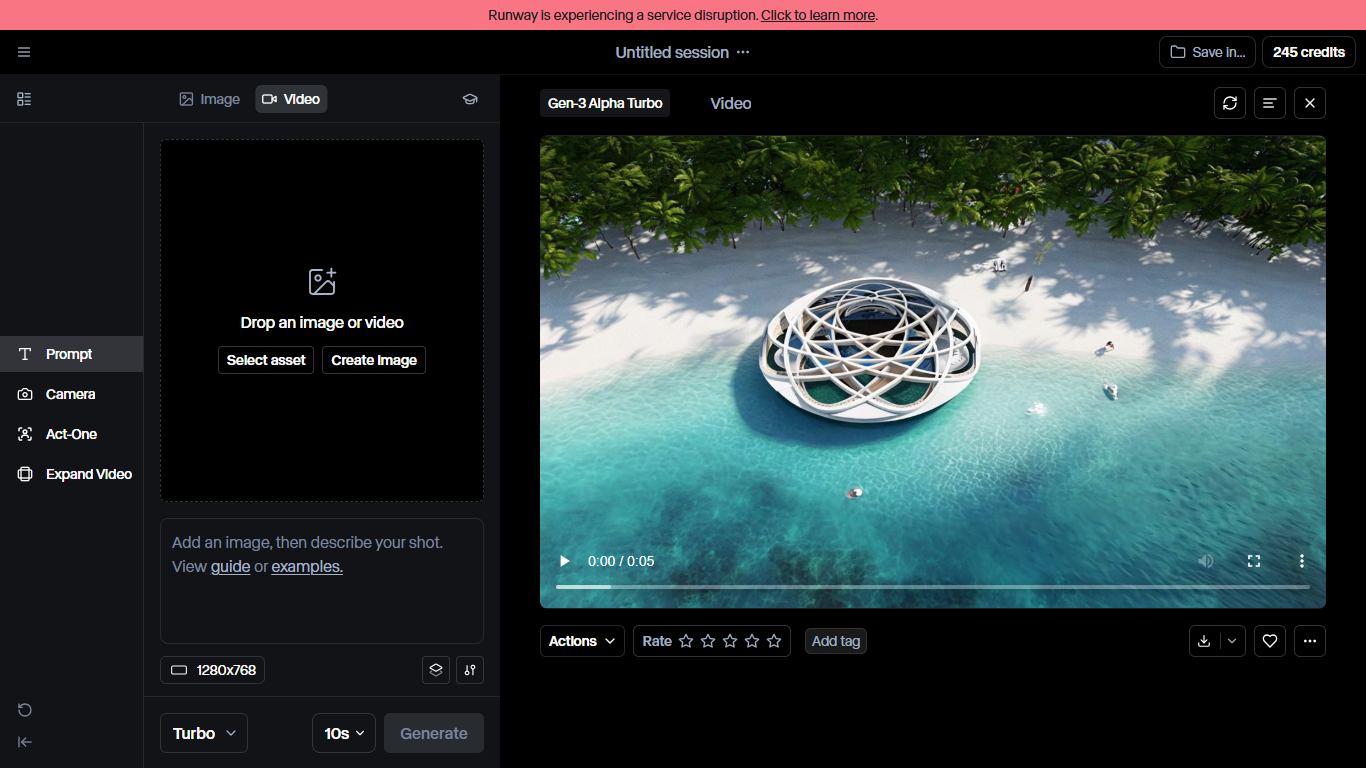Switch to the Image tab

(x=210, y=99)
